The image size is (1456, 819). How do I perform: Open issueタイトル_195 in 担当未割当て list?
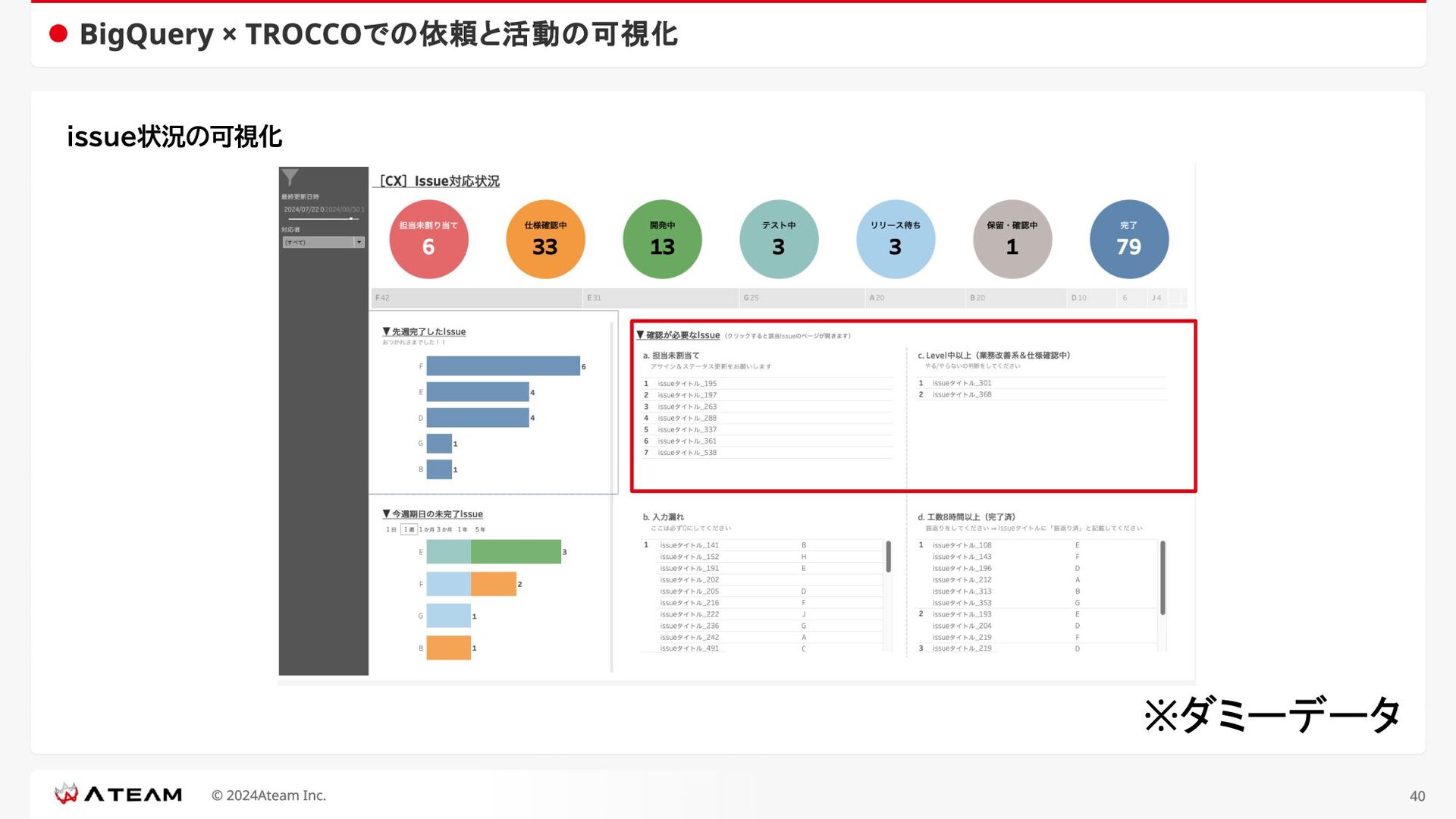(687, 384)
